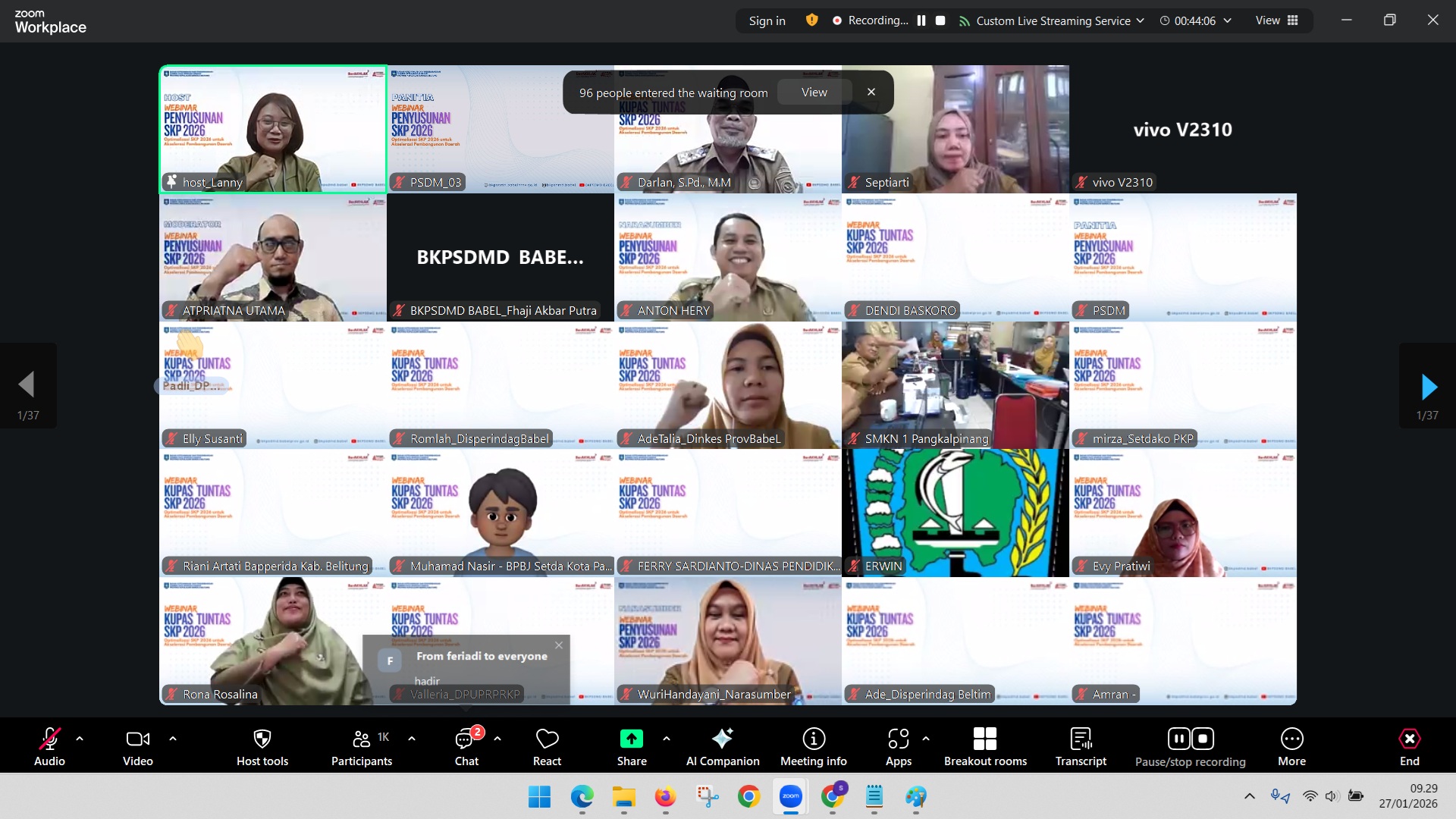
Task: Open the Participants panel
Action: (362, 739)
